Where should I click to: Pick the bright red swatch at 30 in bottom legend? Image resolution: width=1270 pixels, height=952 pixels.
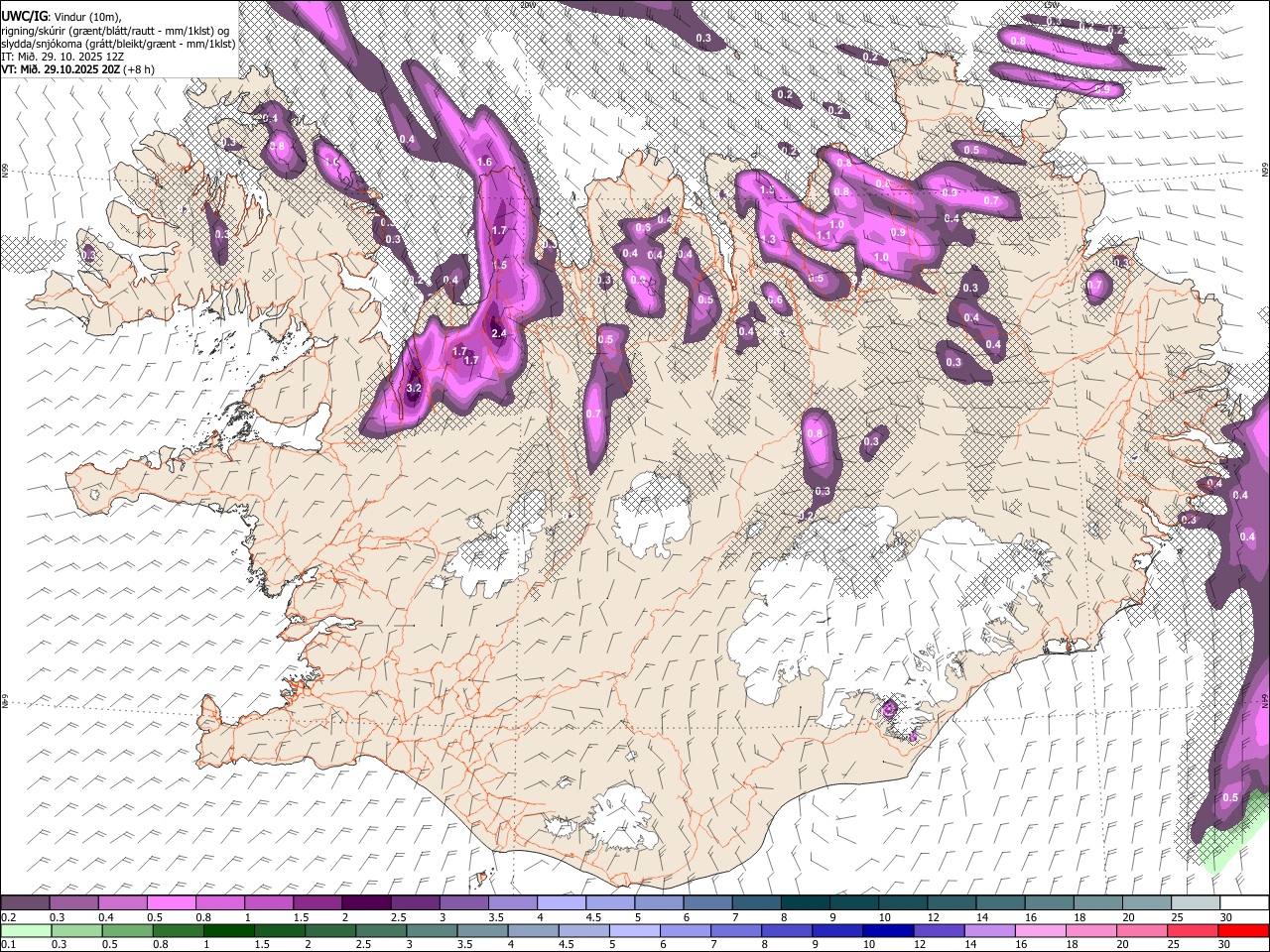[1243, 930]
